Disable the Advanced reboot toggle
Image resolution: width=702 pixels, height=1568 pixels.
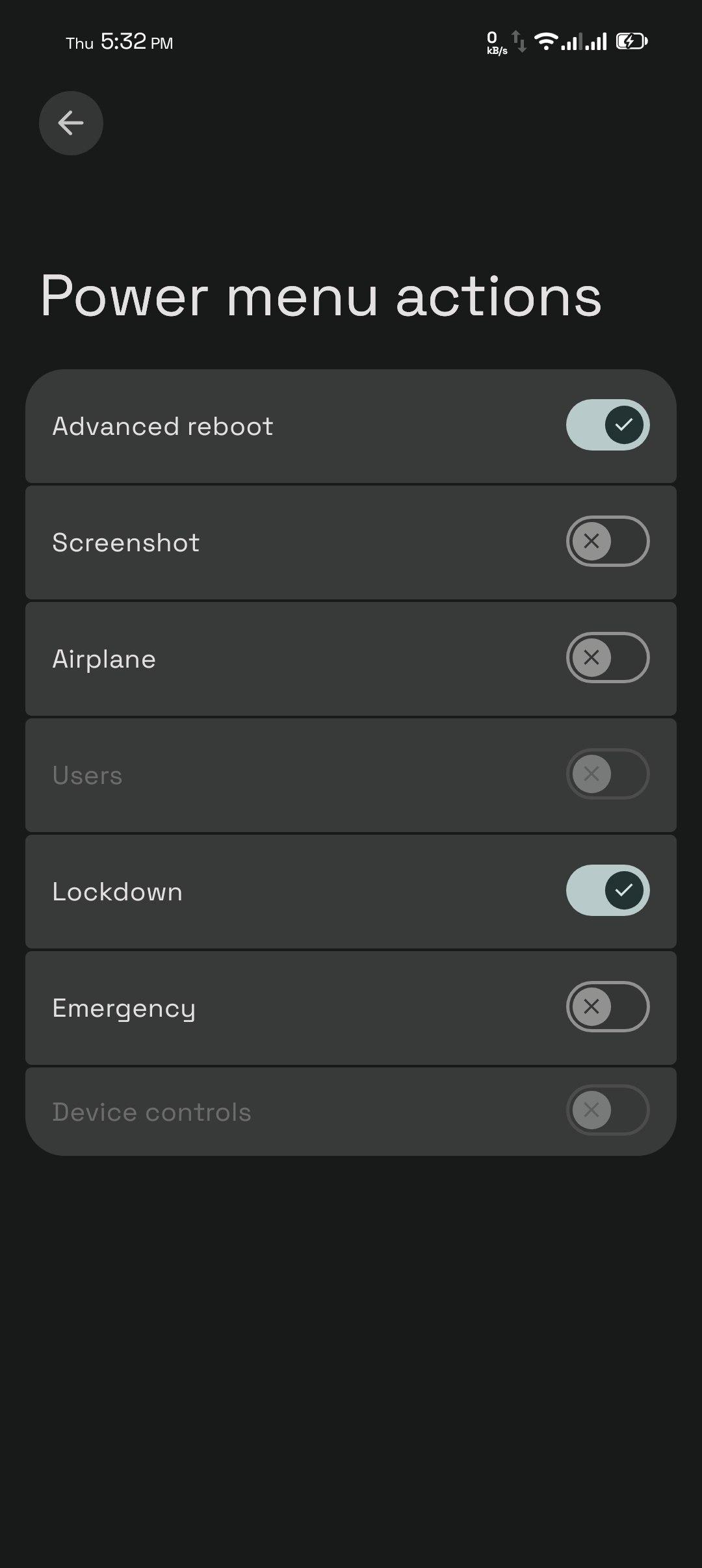(x=608, y=425)
